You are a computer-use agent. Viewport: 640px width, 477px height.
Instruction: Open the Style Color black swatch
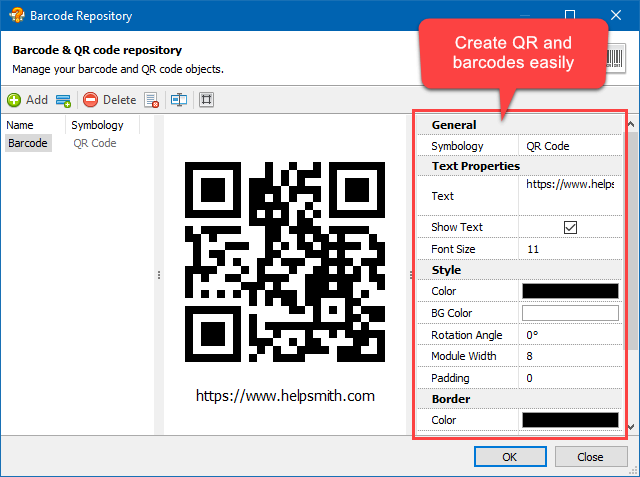click(x=570, y=291)
